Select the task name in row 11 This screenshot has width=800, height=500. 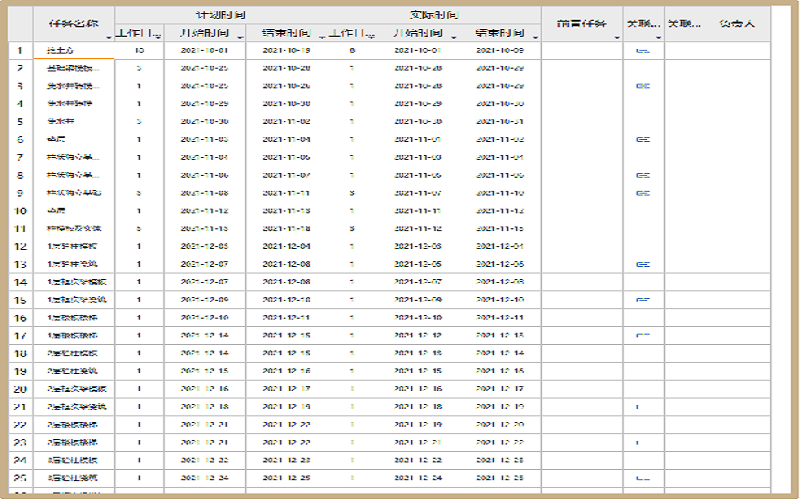click(x=74, y=229)
